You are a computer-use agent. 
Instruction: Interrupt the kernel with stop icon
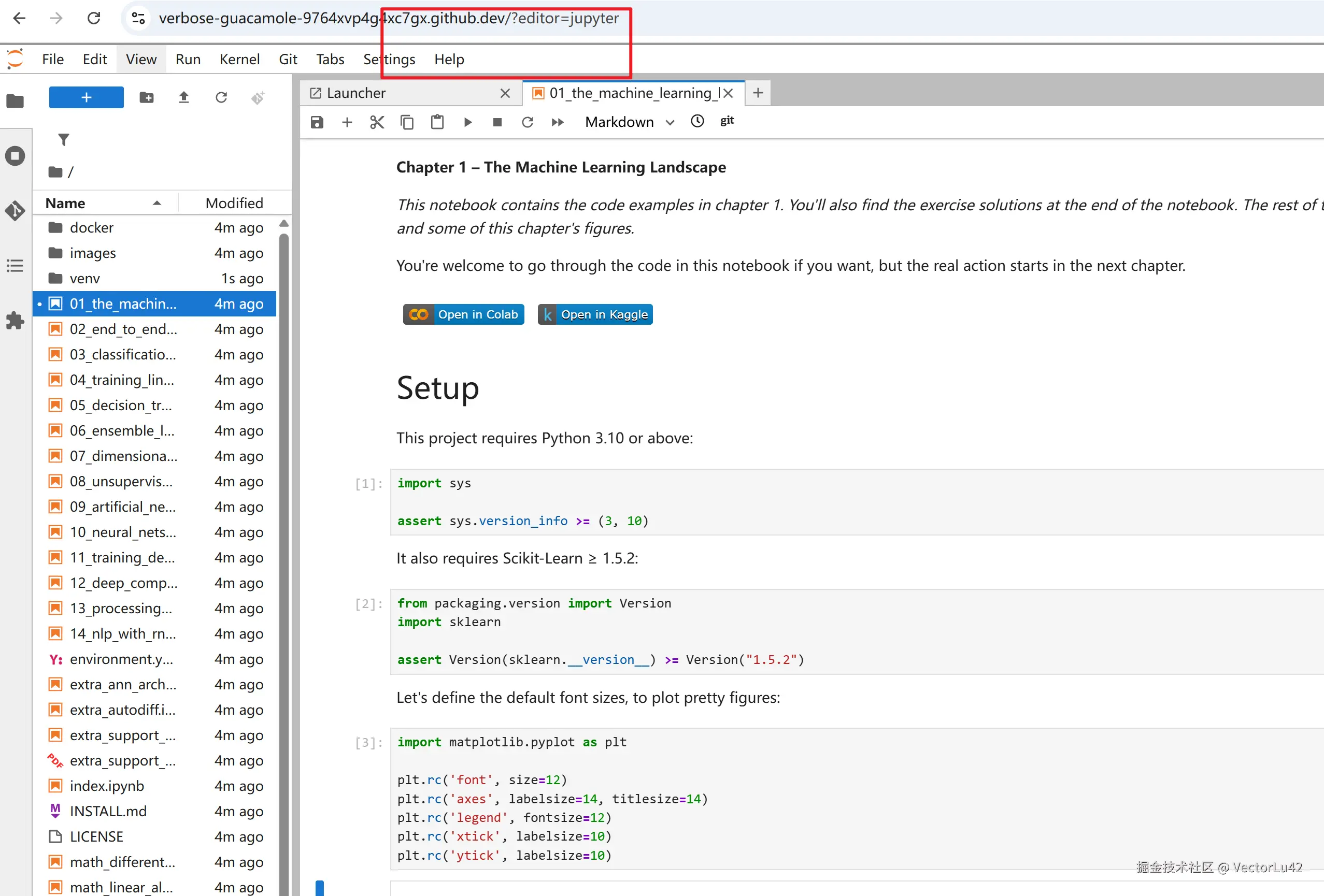pyautogui.click(x=497, y=122)
